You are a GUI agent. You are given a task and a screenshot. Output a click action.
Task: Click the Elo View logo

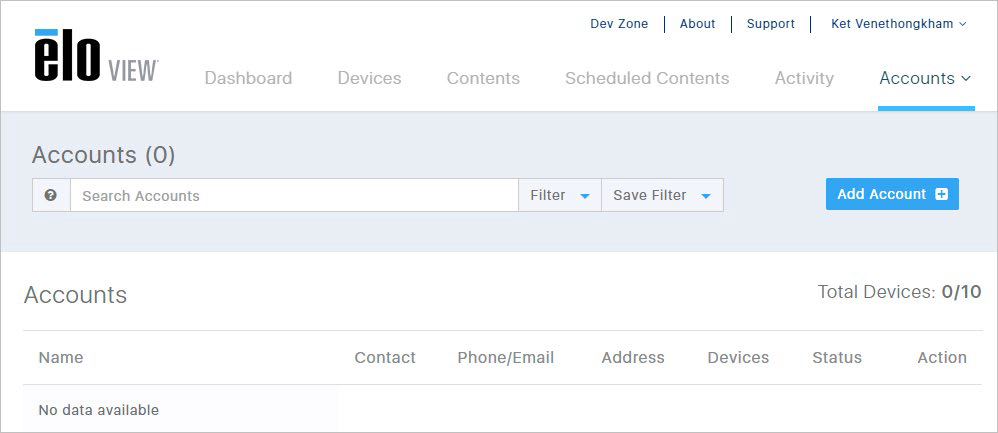click(96, 56)
